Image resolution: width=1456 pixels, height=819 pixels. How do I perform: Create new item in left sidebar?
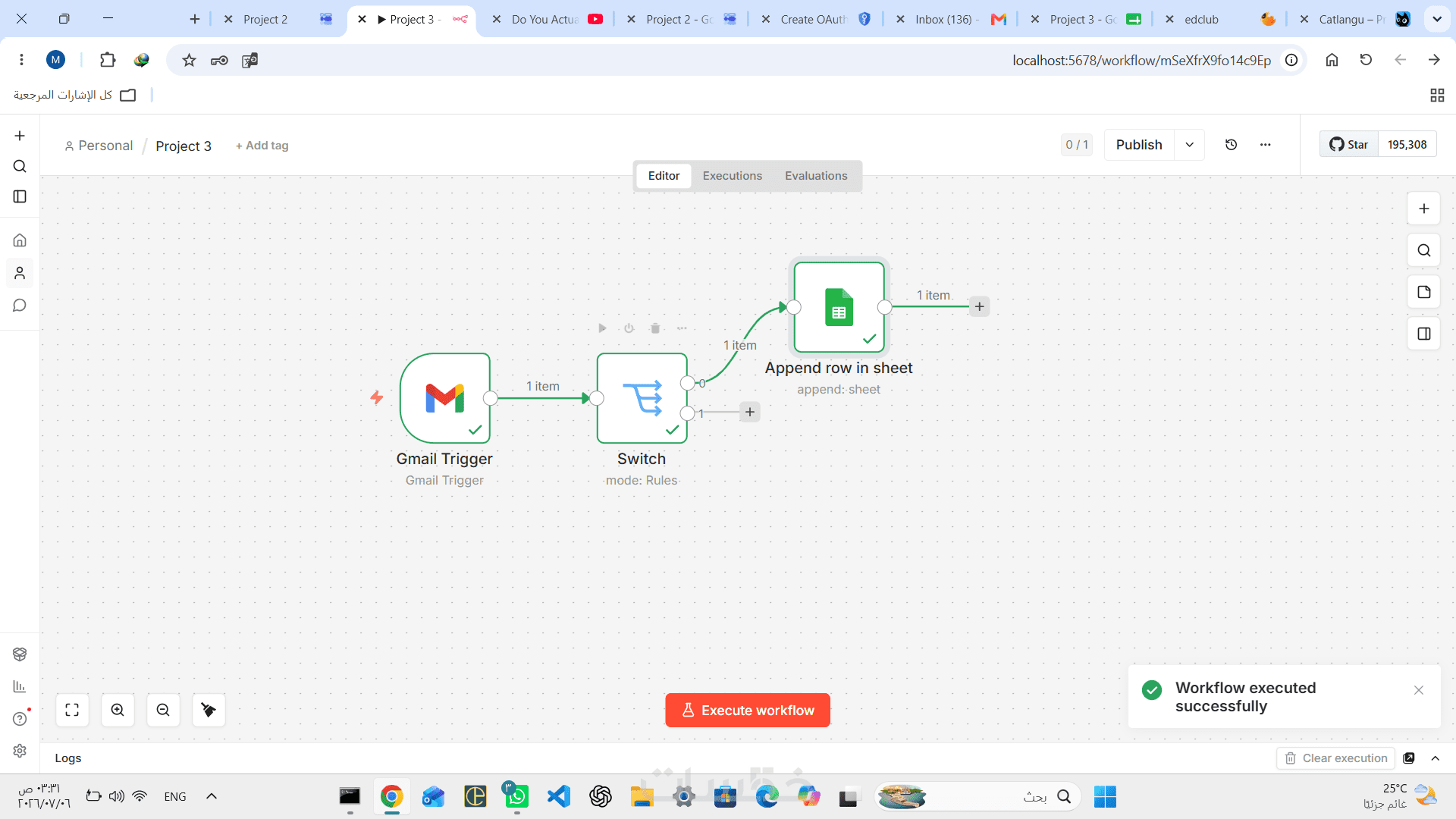click(x=20, y=136)
